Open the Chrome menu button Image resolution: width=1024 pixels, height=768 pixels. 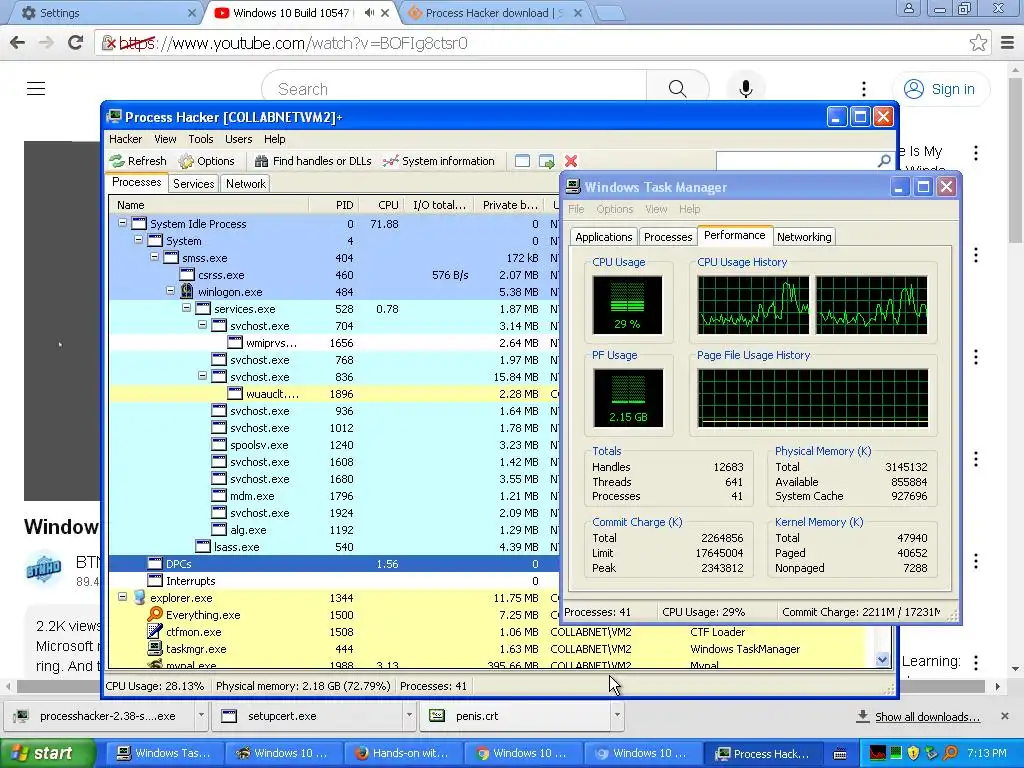click(x=1008, y=43)
